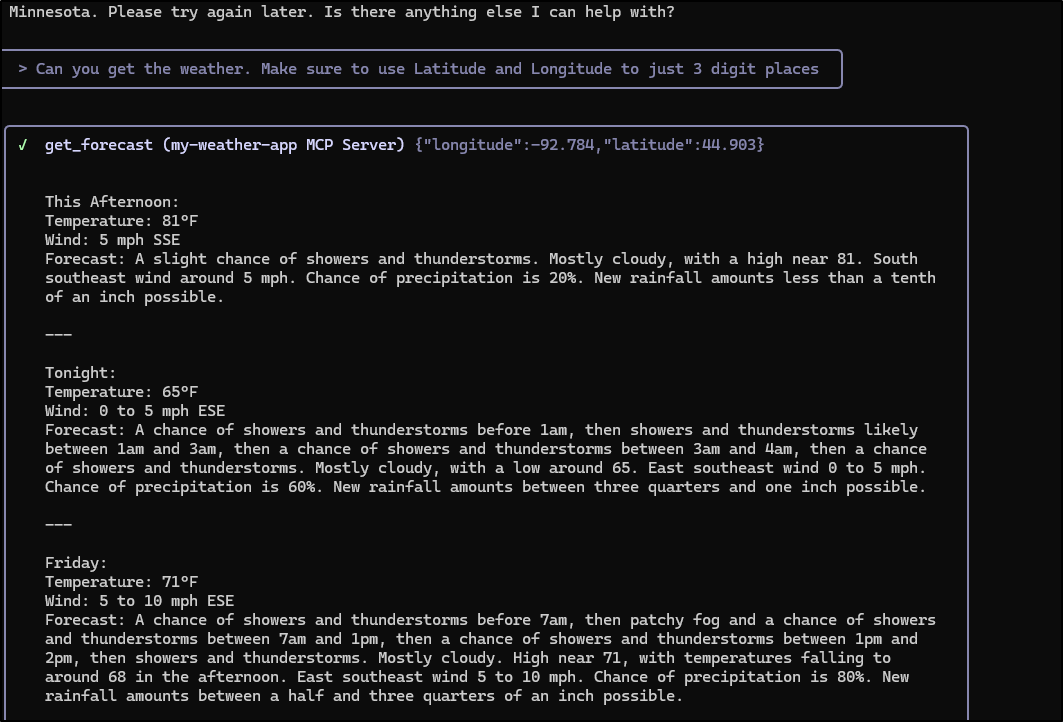Image resolution: width=1063 pixels, height=722 pixels.
Task: Click the "This Afternoon:" heading
Action: point(112,202)
